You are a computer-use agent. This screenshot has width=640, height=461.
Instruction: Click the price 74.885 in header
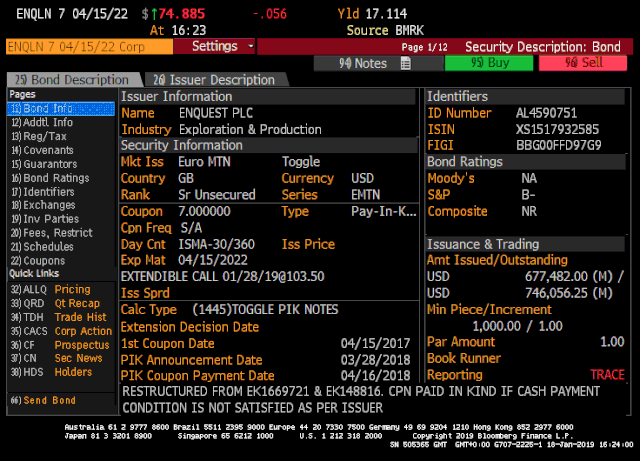pos(181,14)
